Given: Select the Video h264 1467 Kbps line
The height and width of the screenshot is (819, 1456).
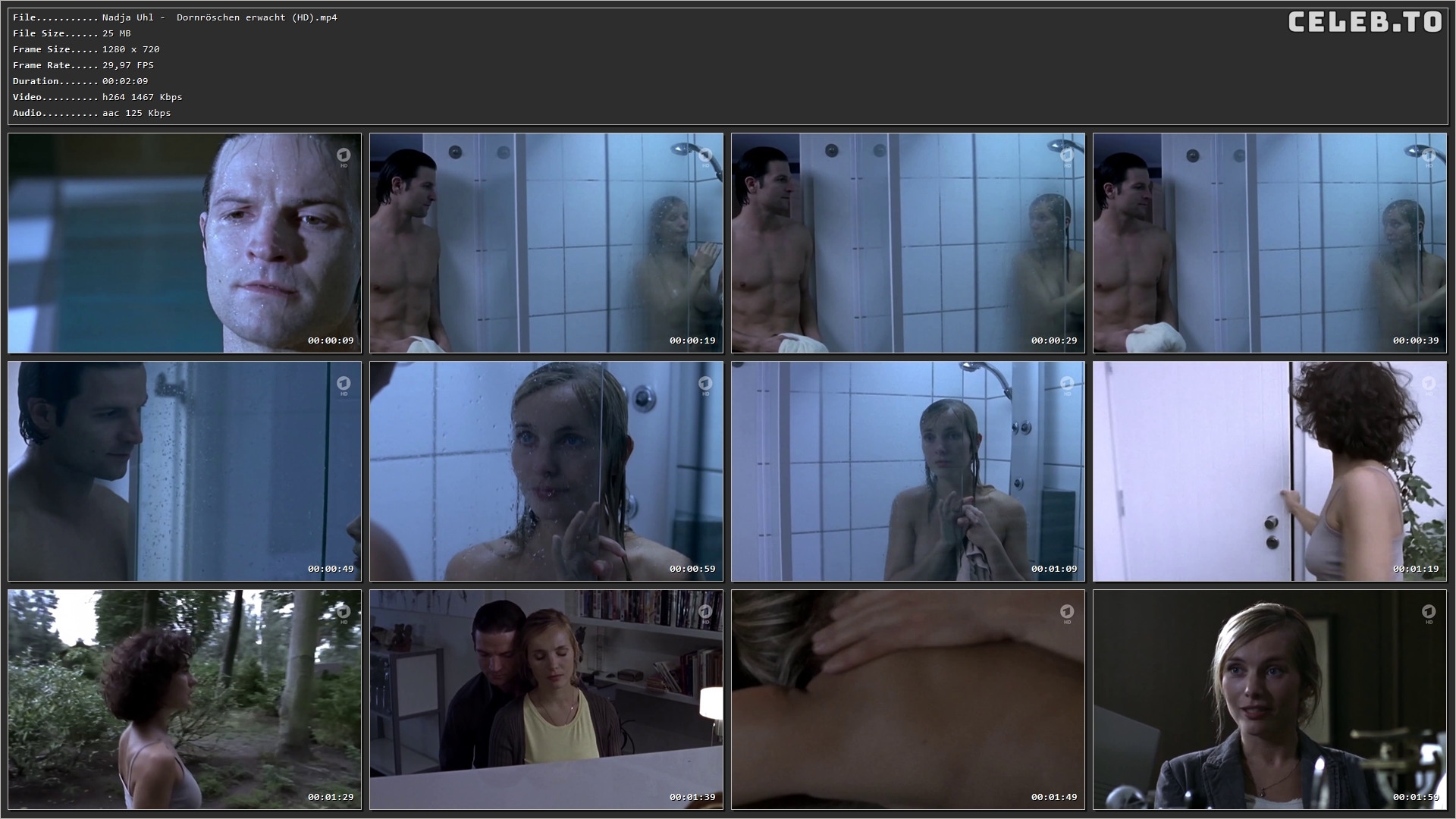Looking at the screenshot, I should click(97, 97).
